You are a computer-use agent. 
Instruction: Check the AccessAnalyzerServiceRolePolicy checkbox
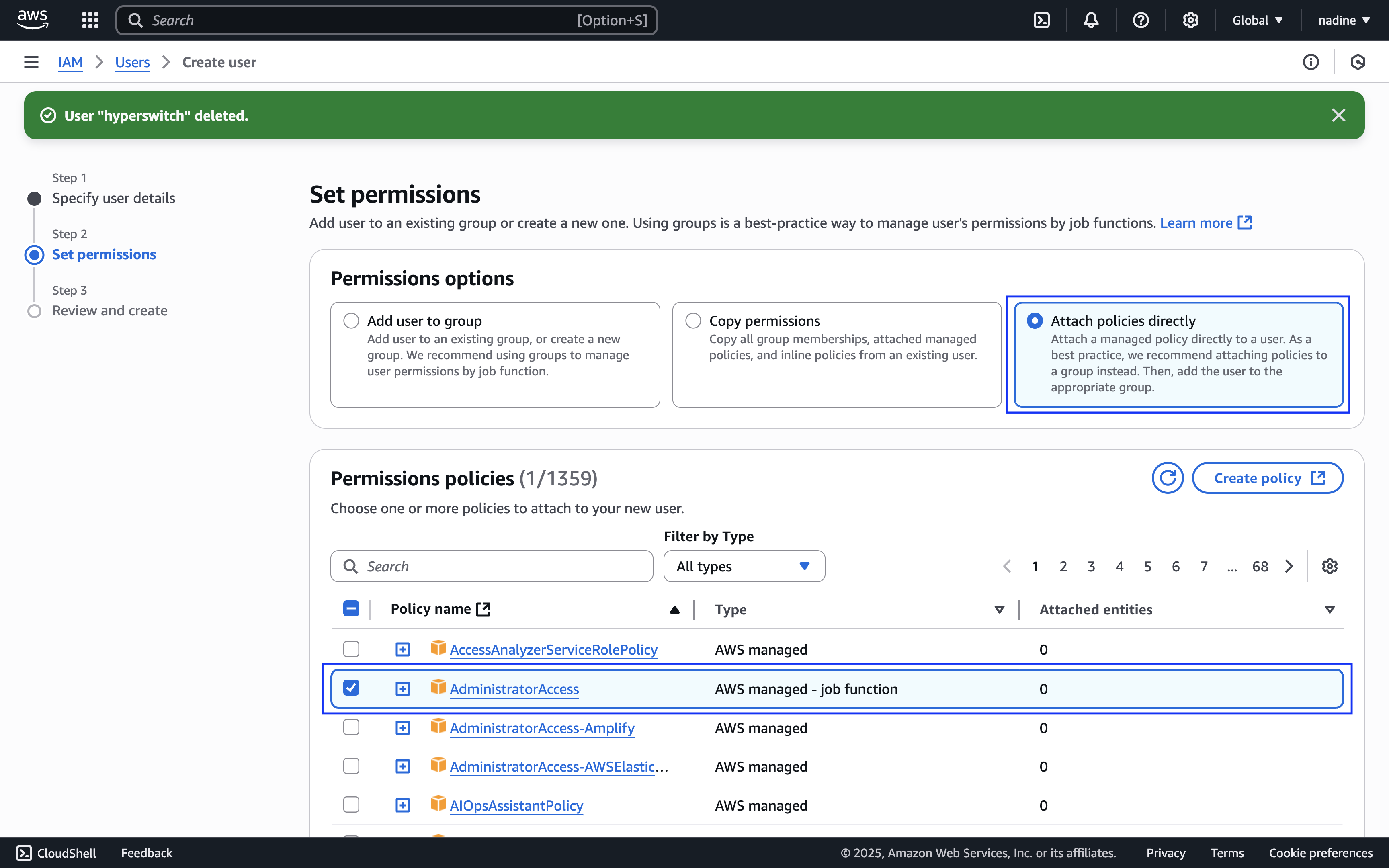pos(351,649)
